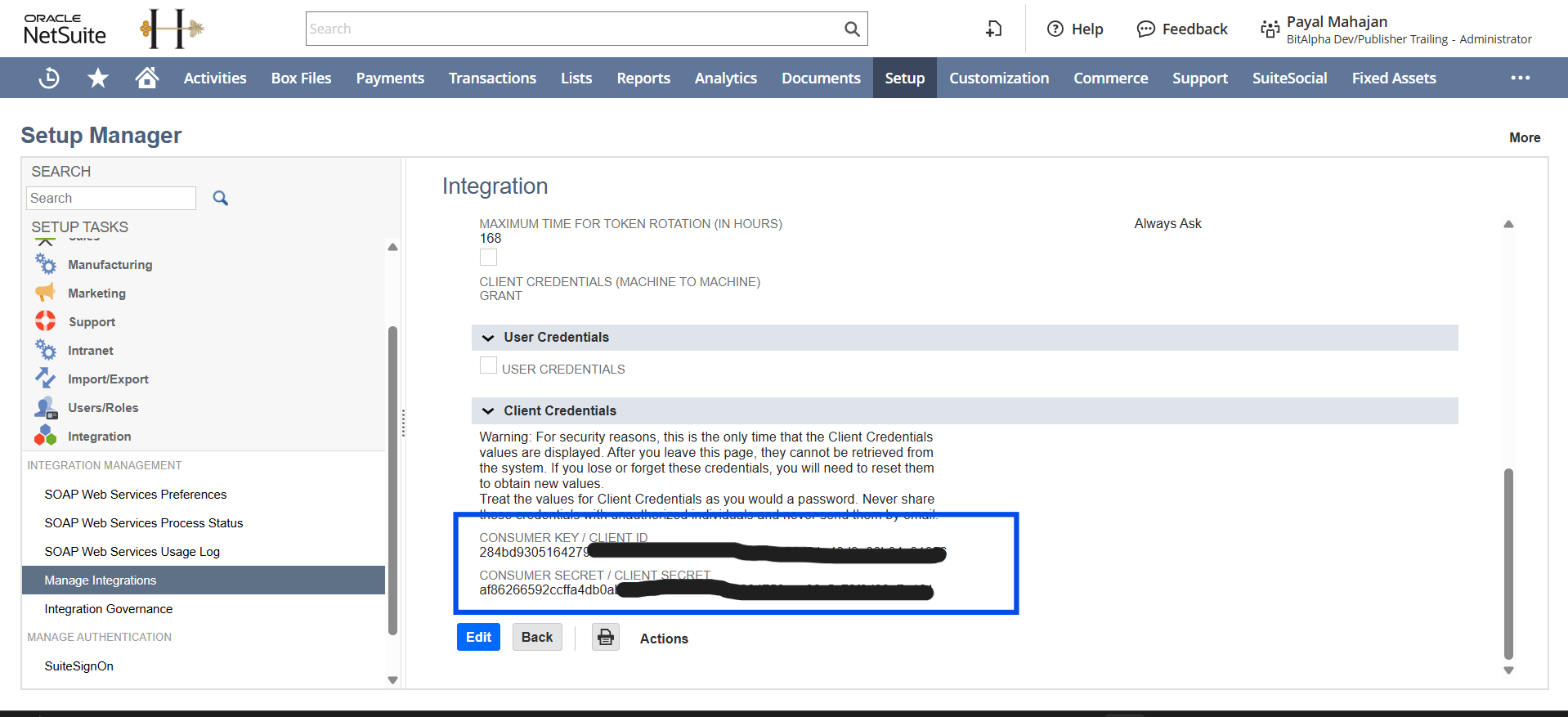
Task: Open SOAP Web Services Process Status
Action: point(144,523)
